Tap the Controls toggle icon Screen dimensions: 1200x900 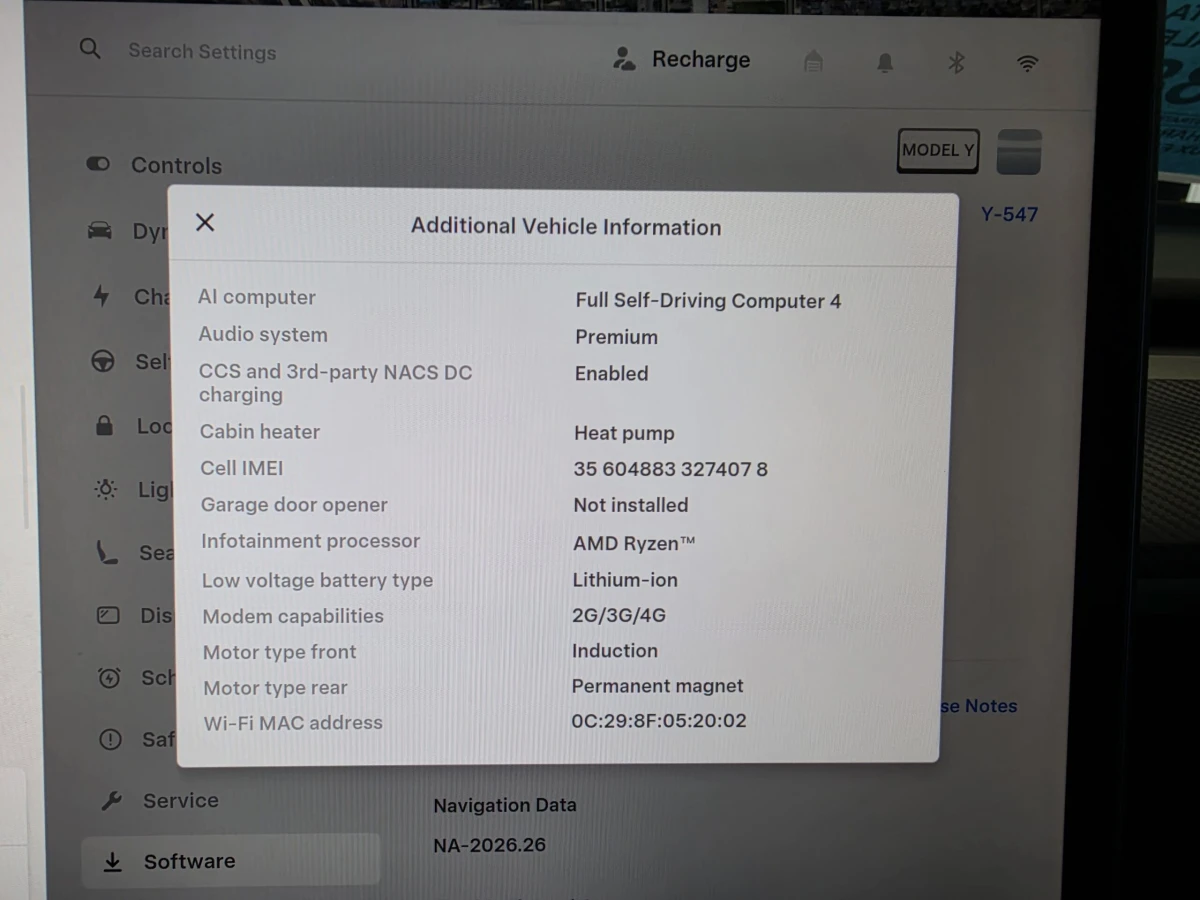98,163
